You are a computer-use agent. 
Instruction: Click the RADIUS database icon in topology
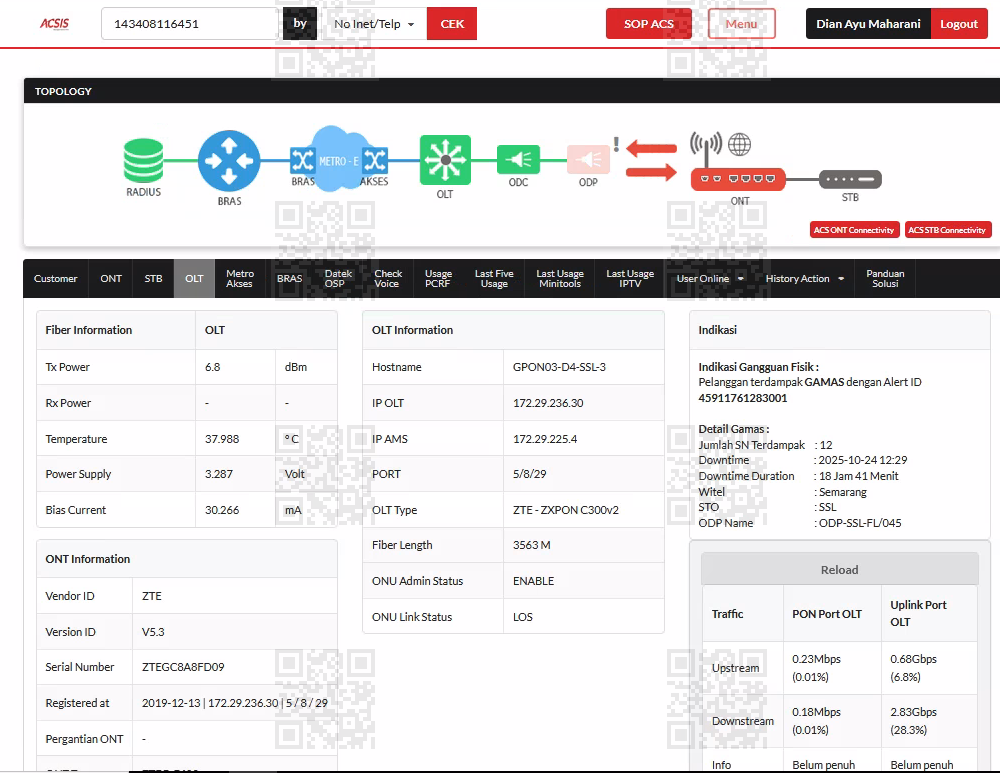143,160
